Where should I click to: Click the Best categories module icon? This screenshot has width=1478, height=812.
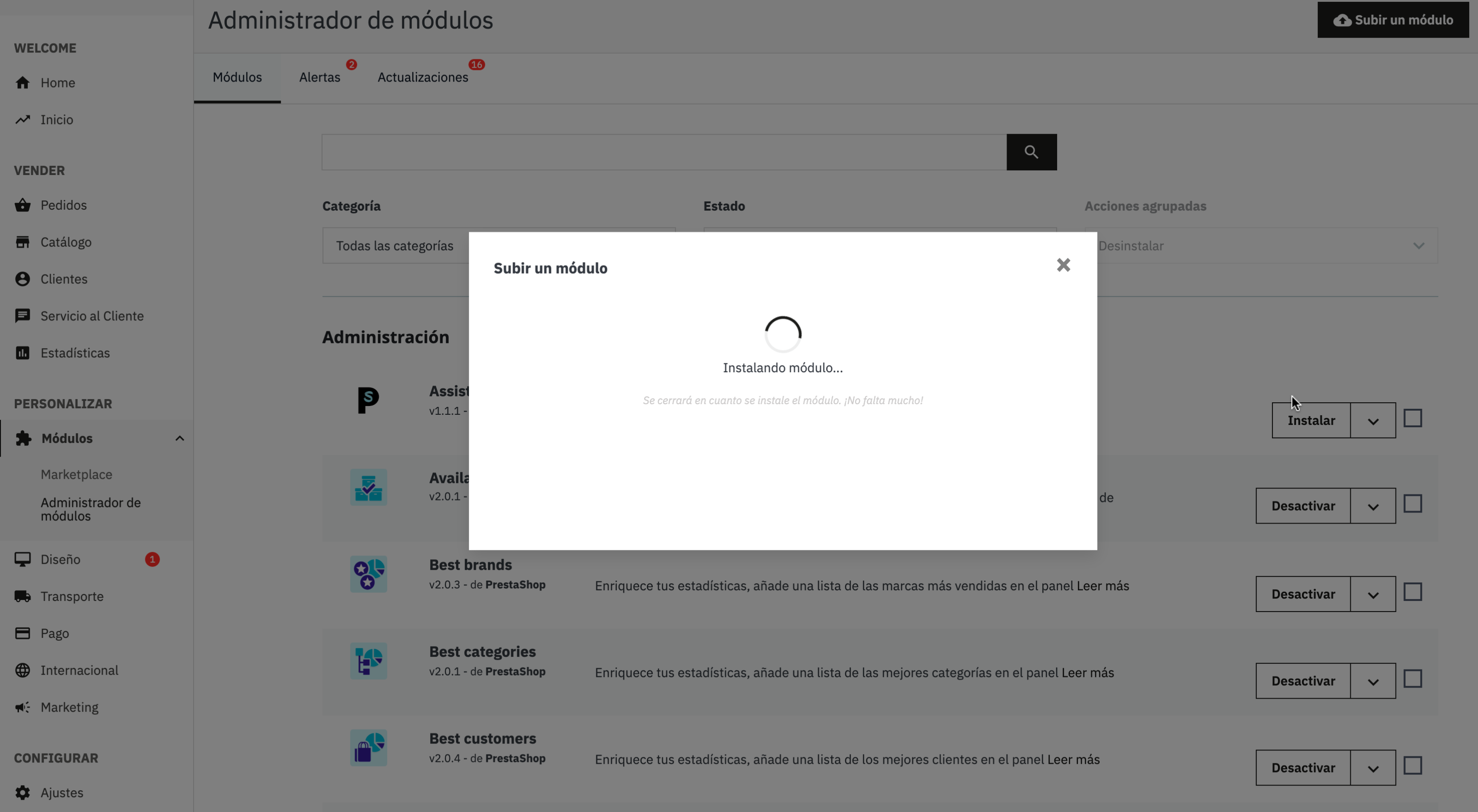coord(369,661)
